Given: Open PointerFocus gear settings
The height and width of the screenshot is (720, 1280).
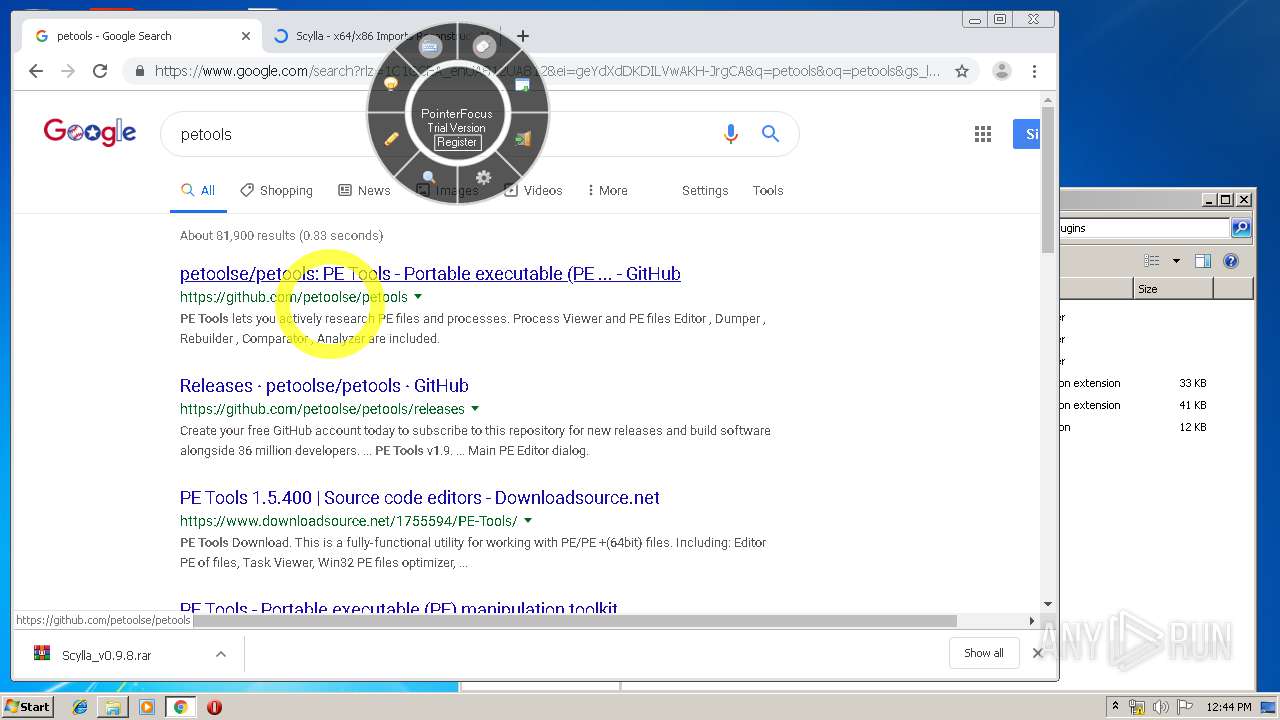Looking at the screenshot, I should click(483, 178).
